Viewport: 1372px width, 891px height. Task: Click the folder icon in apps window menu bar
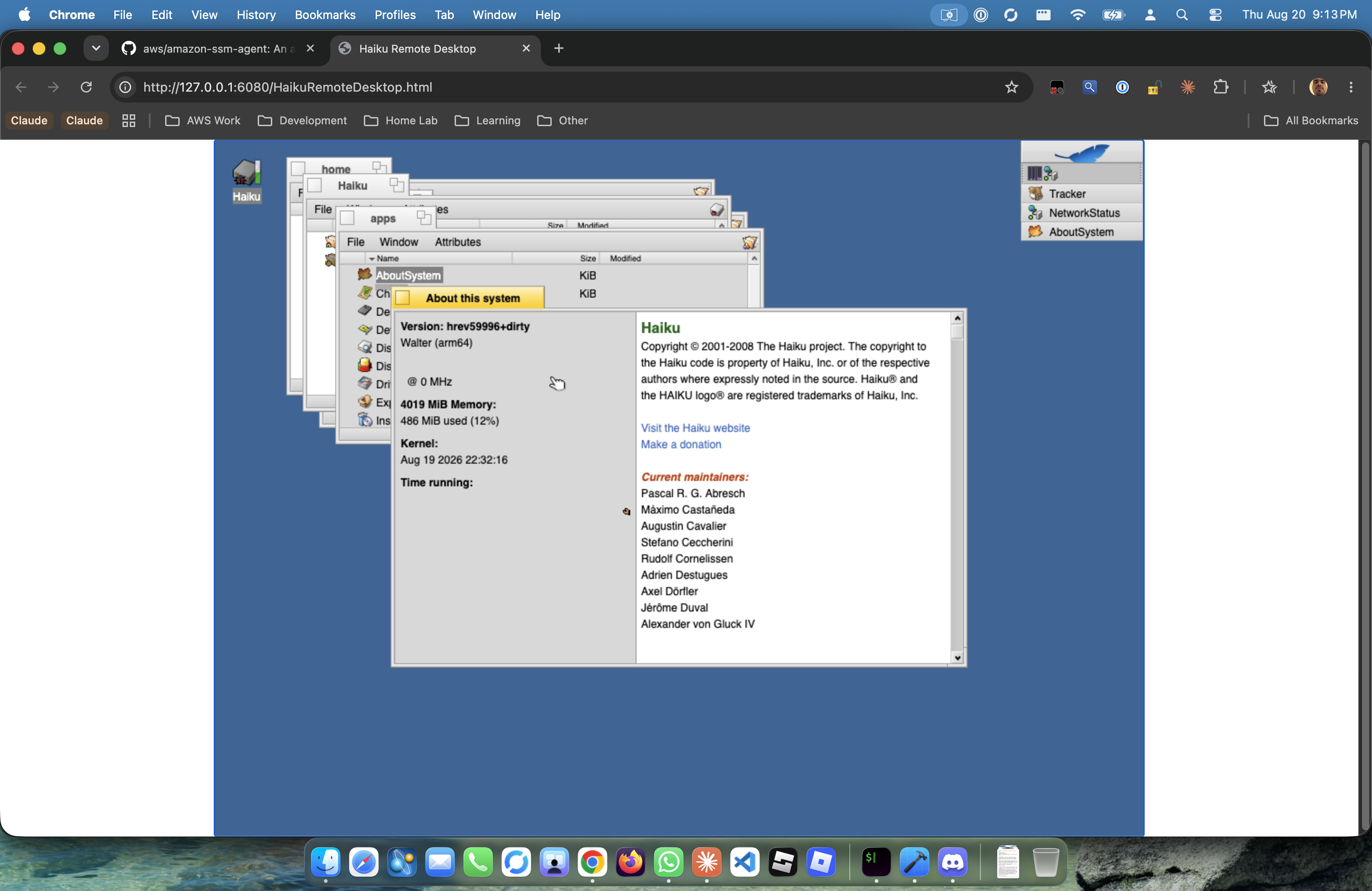tap(750, 243)
